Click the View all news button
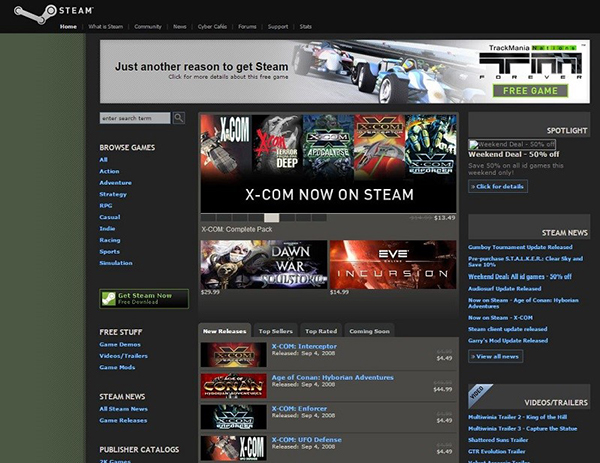Image resolution: width=600 pixels, height=463 pixels. [497, 356]
